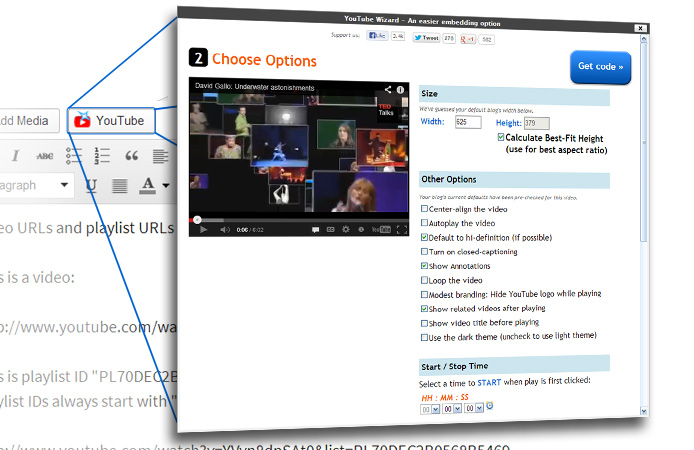This screenshot has width=694, height=450.
Task: Check Center-align the video option
Action: tap(425, 209)
